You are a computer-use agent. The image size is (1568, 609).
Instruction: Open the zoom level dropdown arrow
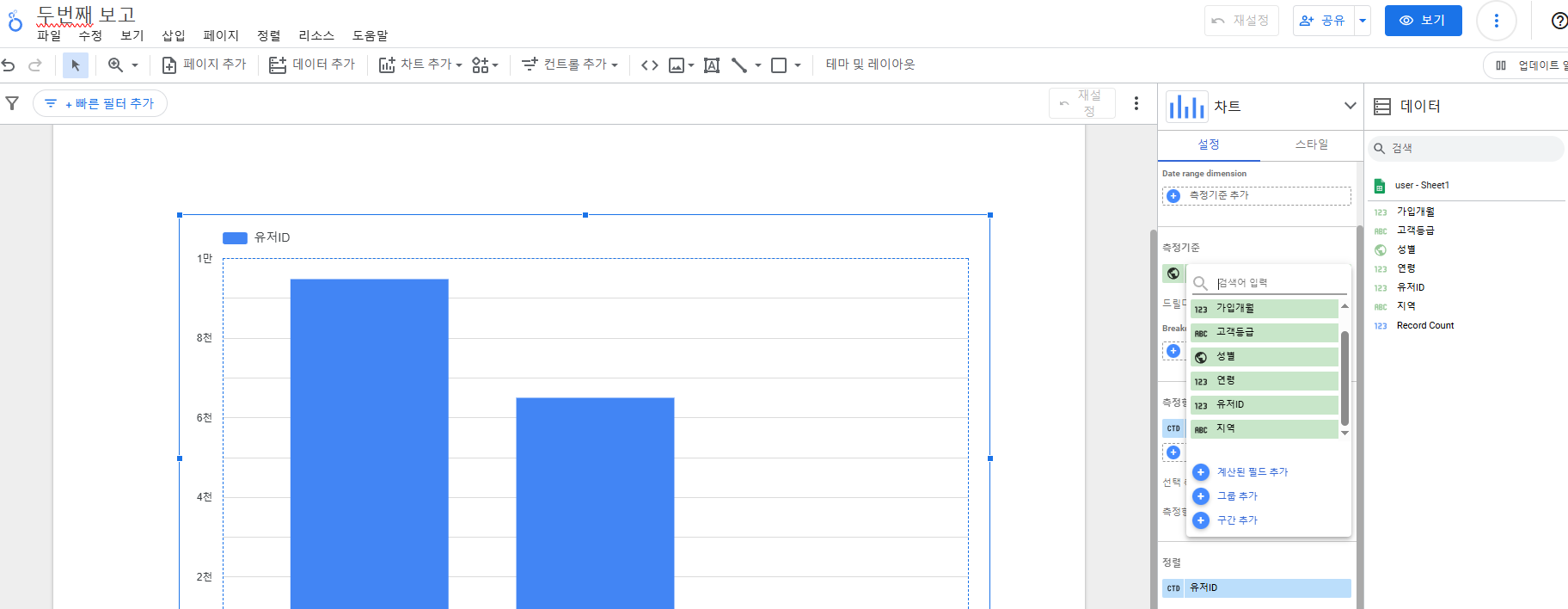[135, 65]
